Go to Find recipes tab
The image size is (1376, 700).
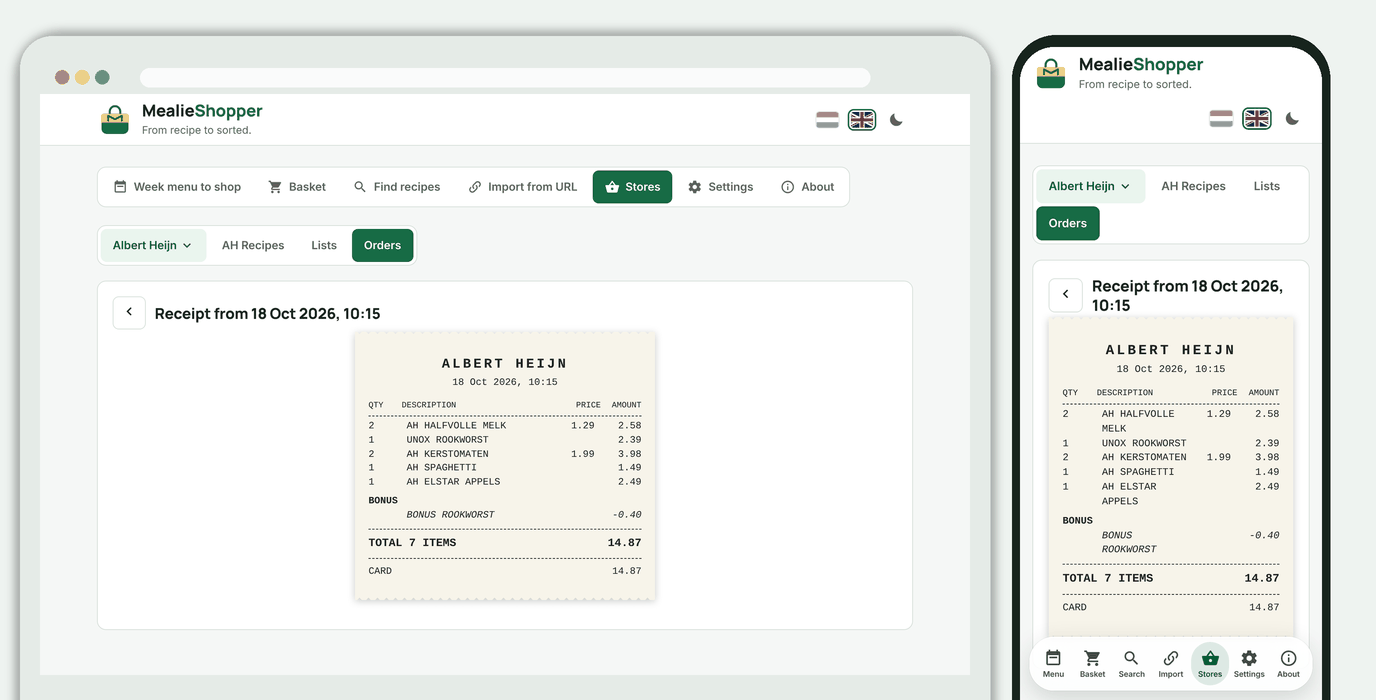pos(397,187)
